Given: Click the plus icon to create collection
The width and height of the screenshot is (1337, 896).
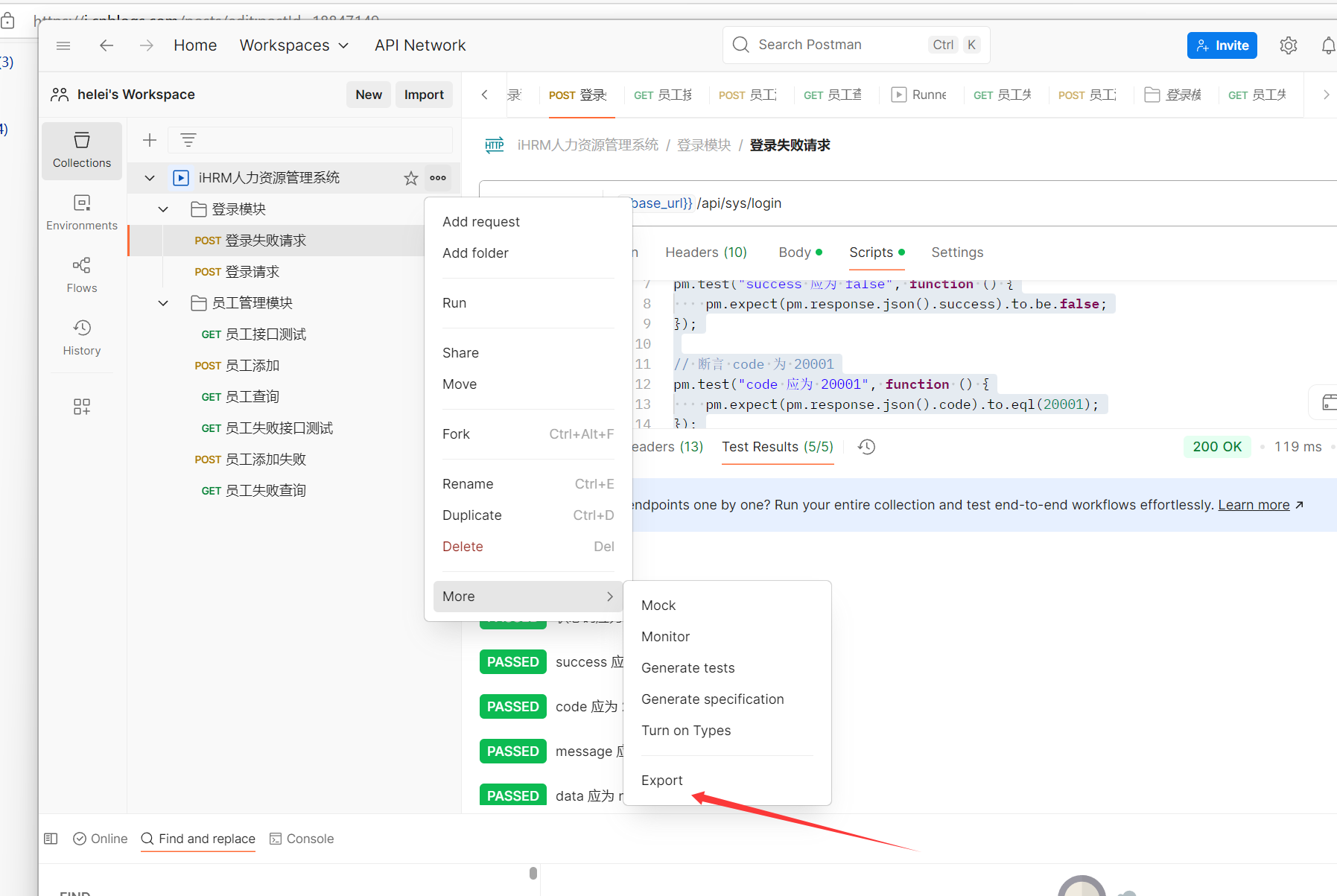Looking at the screenshot, I should coord(150,140).
